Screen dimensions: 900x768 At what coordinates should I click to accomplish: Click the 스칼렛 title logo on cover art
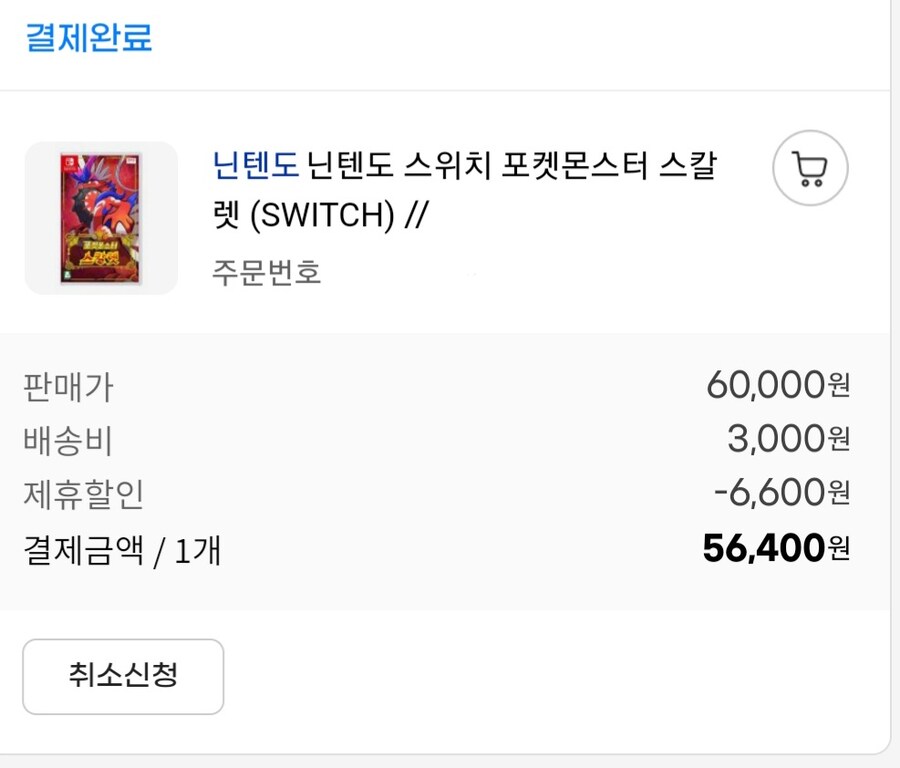[100, 264]
